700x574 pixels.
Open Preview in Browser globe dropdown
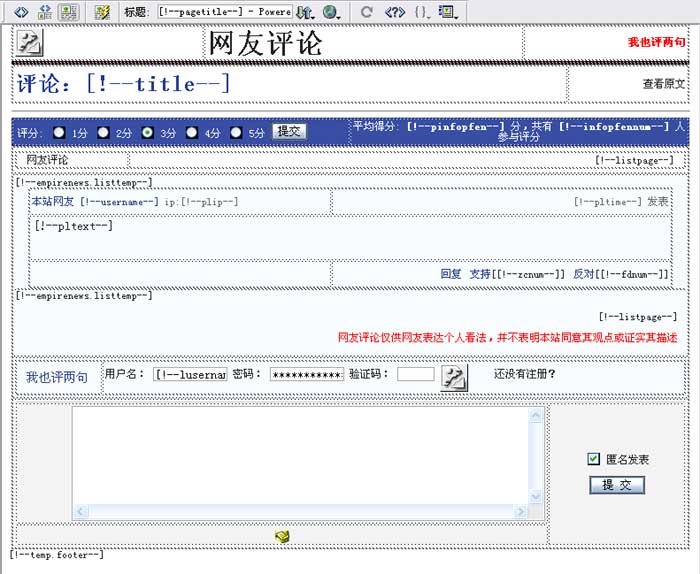[331, 12]
